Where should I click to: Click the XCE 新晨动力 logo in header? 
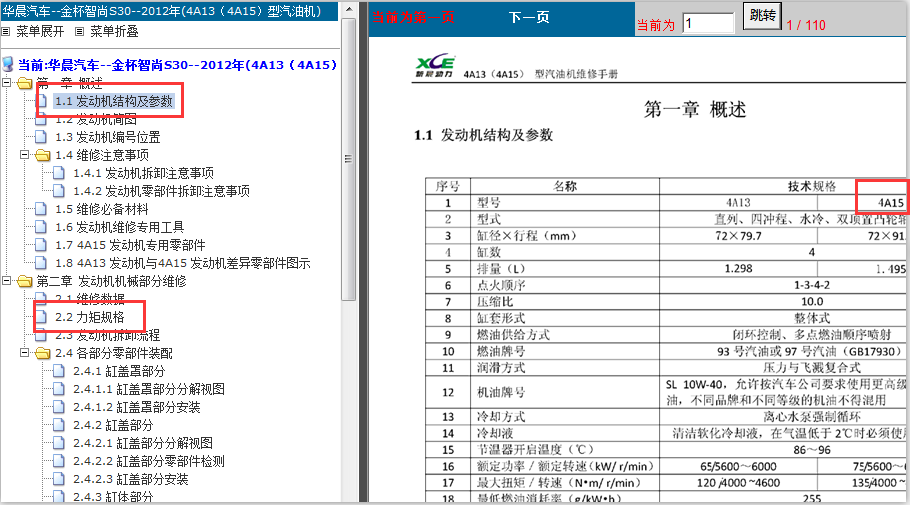(435, 66)
